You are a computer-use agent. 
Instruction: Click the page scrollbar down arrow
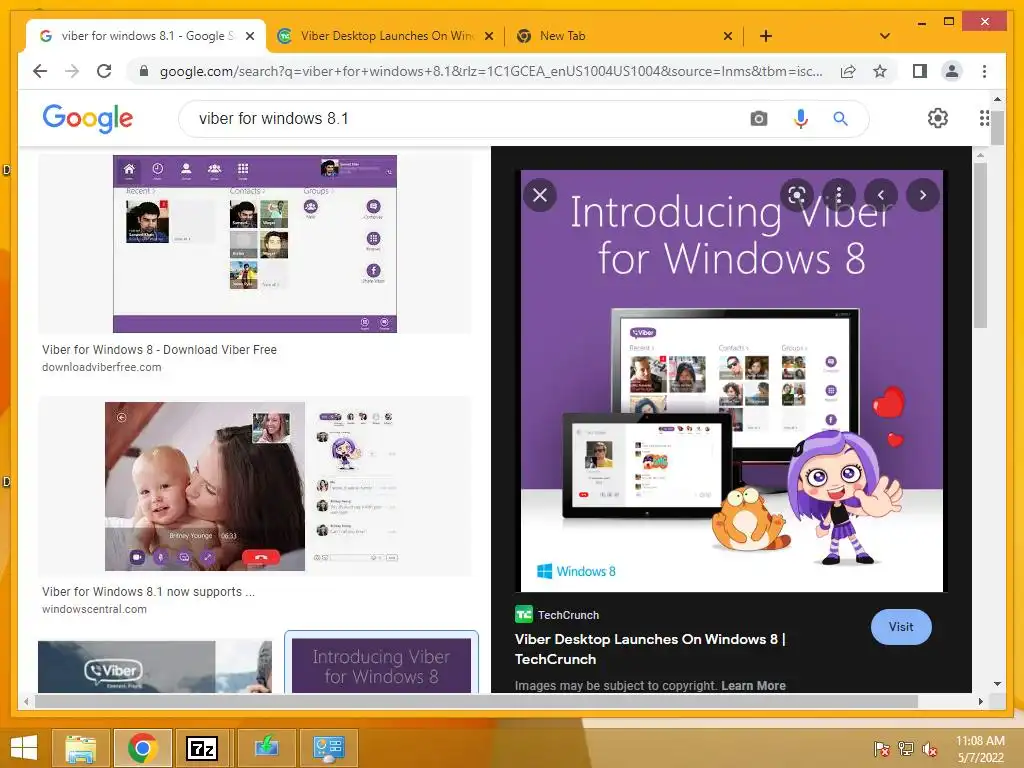coord(997,684)
